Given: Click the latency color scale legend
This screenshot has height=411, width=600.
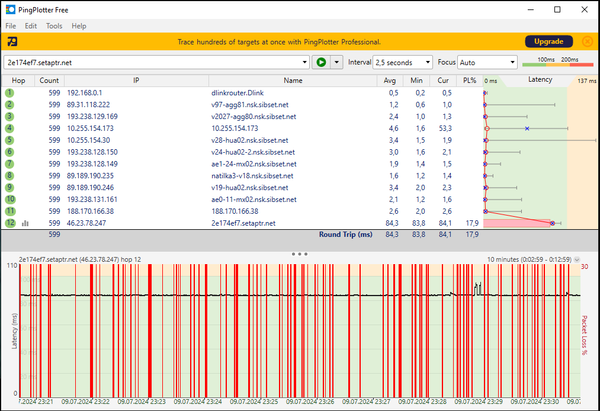Looking at the screenshot, I should coord(558,62).
